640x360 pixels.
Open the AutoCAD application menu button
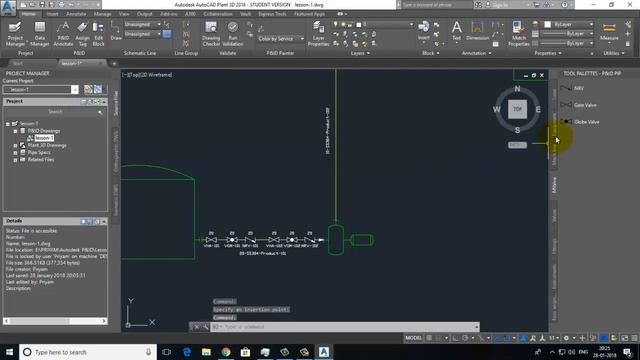coord(8,8)
